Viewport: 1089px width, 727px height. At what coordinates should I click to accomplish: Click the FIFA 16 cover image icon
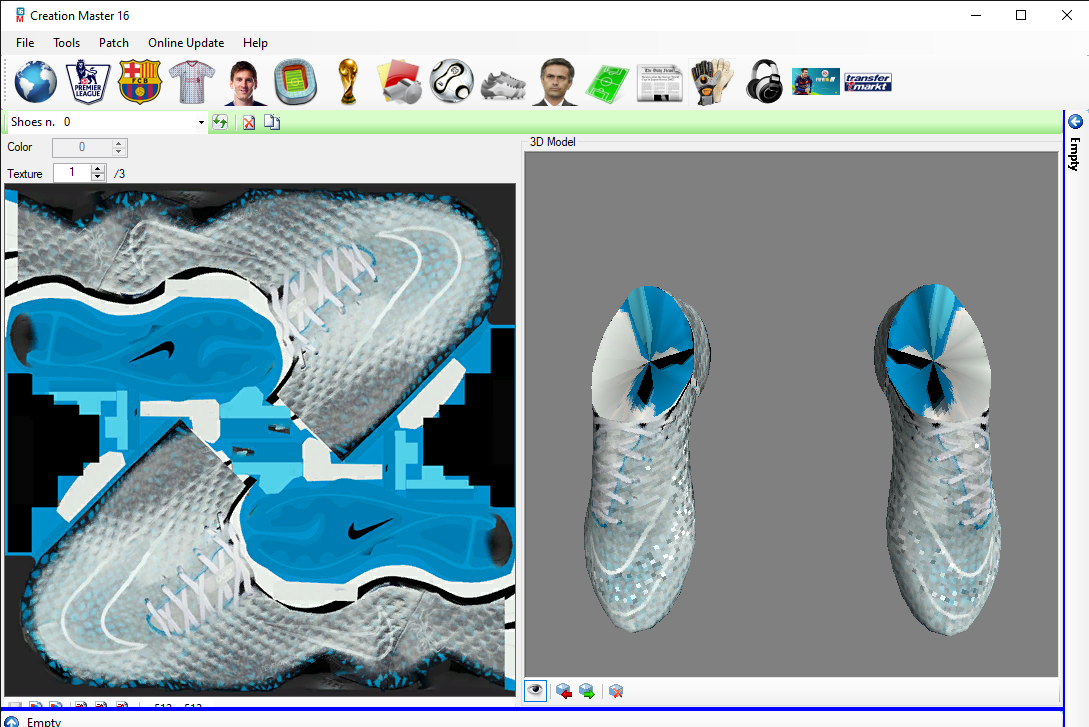pyautogui.click(x=815, y=82)
